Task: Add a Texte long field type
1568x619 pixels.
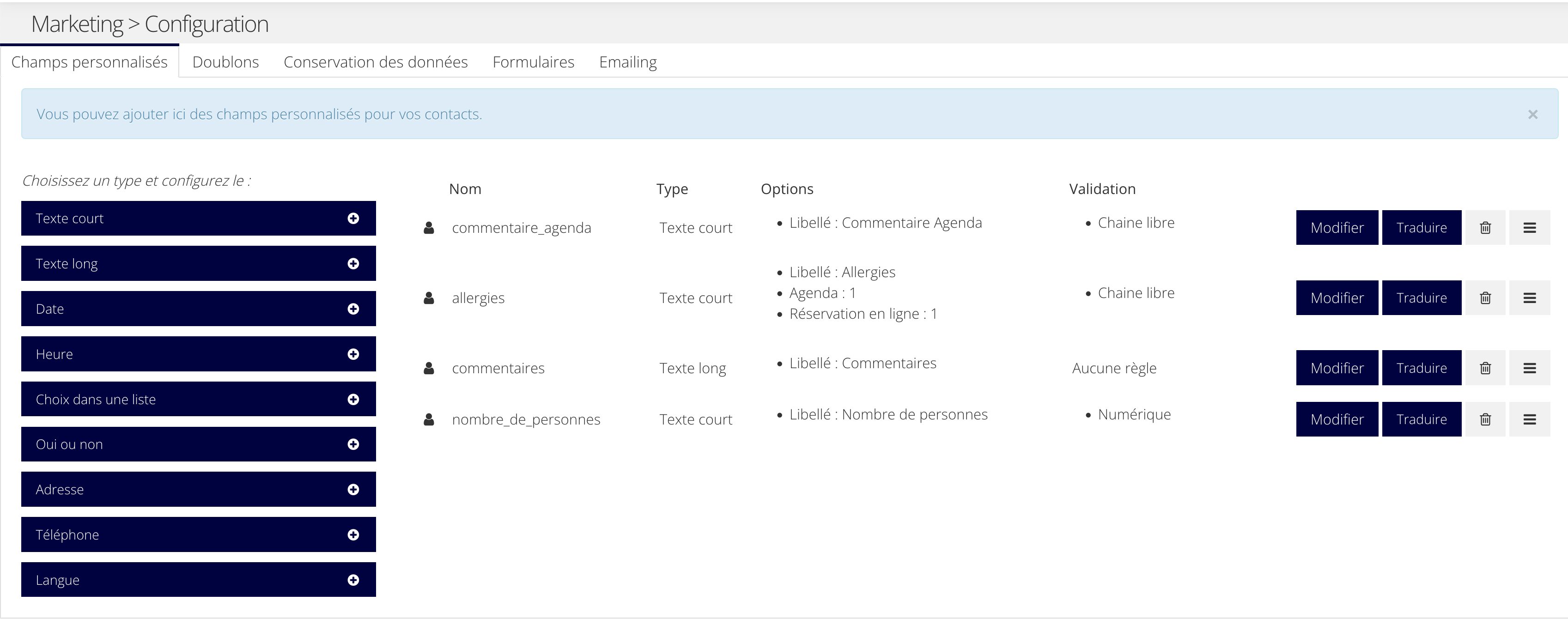Action: coord(199,264)
